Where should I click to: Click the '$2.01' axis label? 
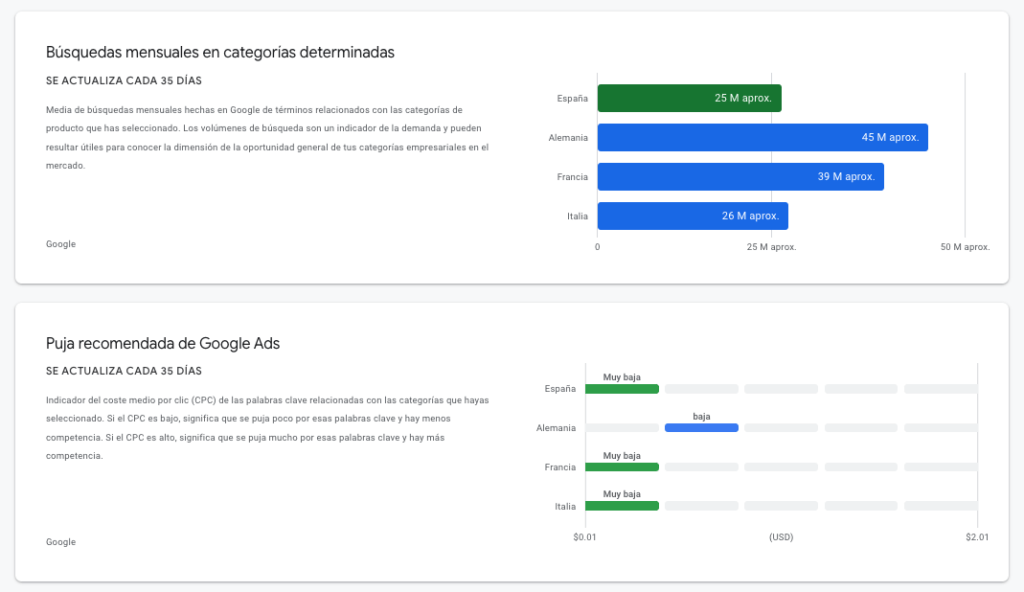click(977, 537)
